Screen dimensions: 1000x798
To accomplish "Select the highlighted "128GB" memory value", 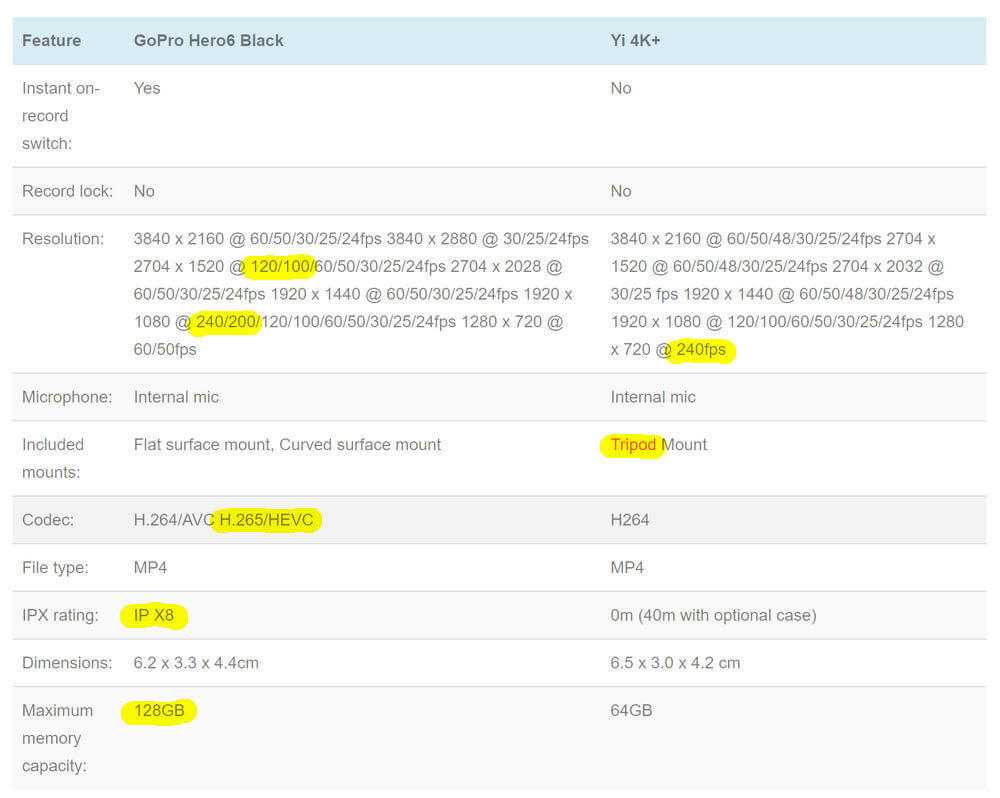I will tap(159, 711).
